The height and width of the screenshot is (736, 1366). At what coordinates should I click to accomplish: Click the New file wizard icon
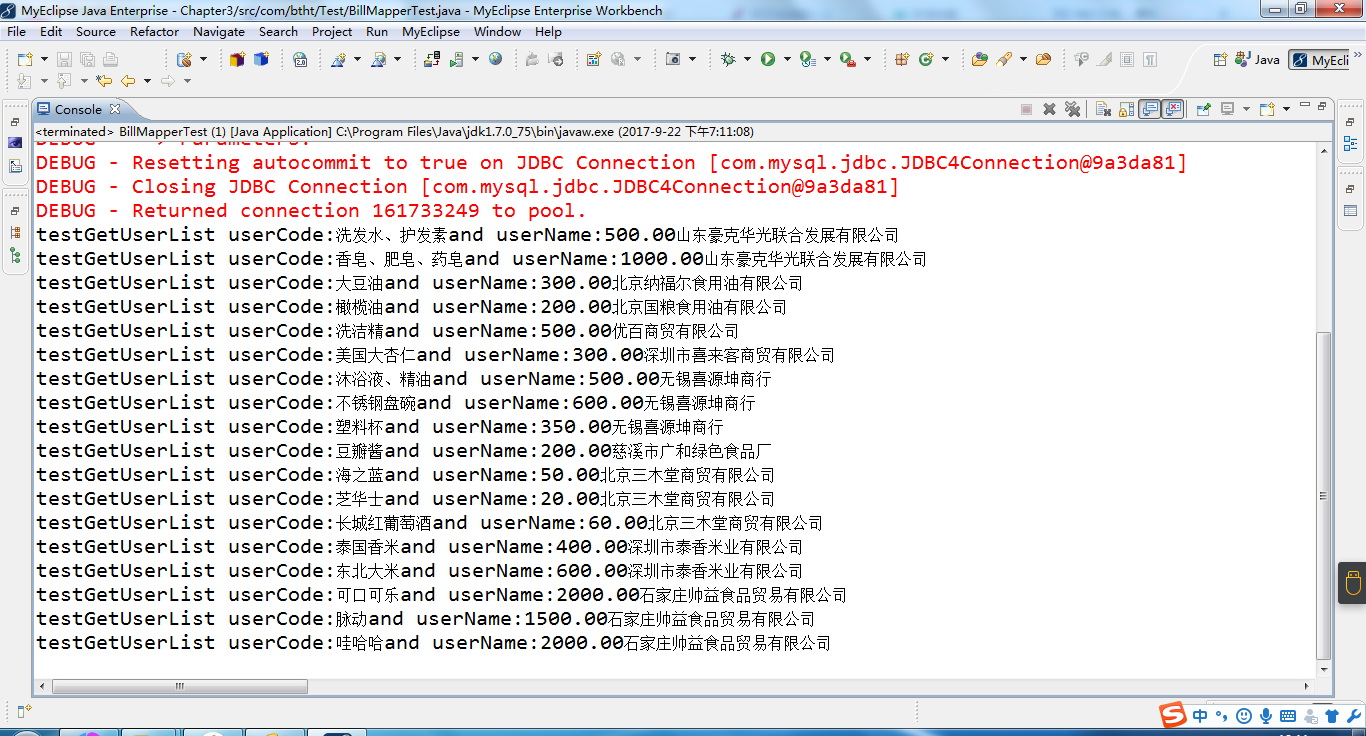25,59
